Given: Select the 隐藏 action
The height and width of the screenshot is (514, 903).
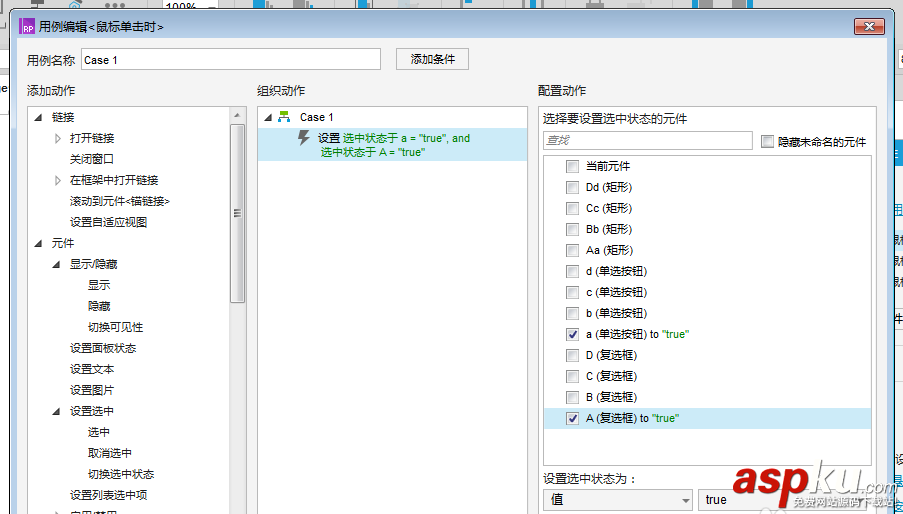Looking at the screenshot, I should pyautogui.click(x=99, y=306).
